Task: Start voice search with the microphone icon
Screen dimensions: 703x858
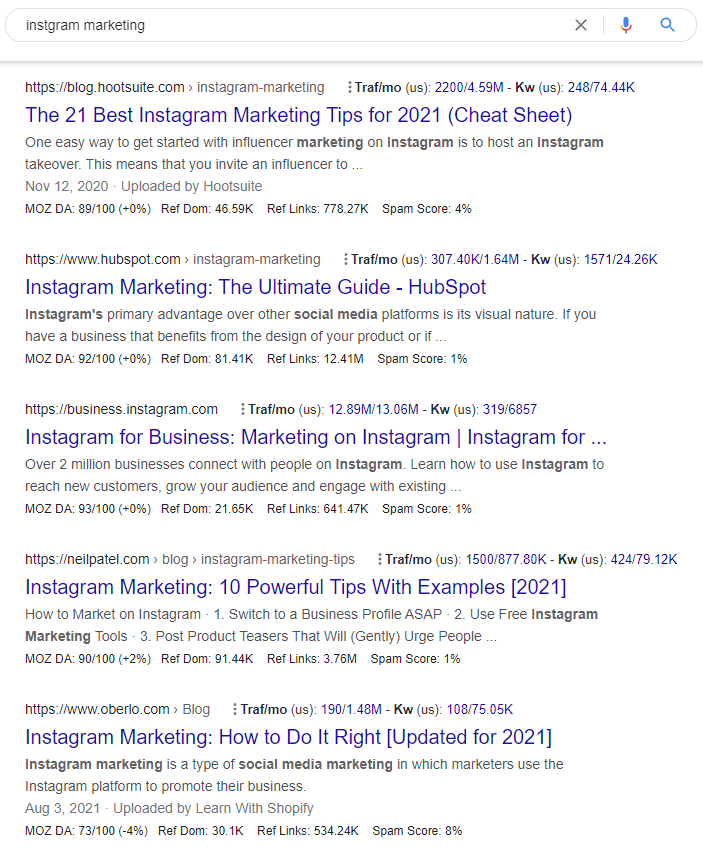Action: (626, 25)
